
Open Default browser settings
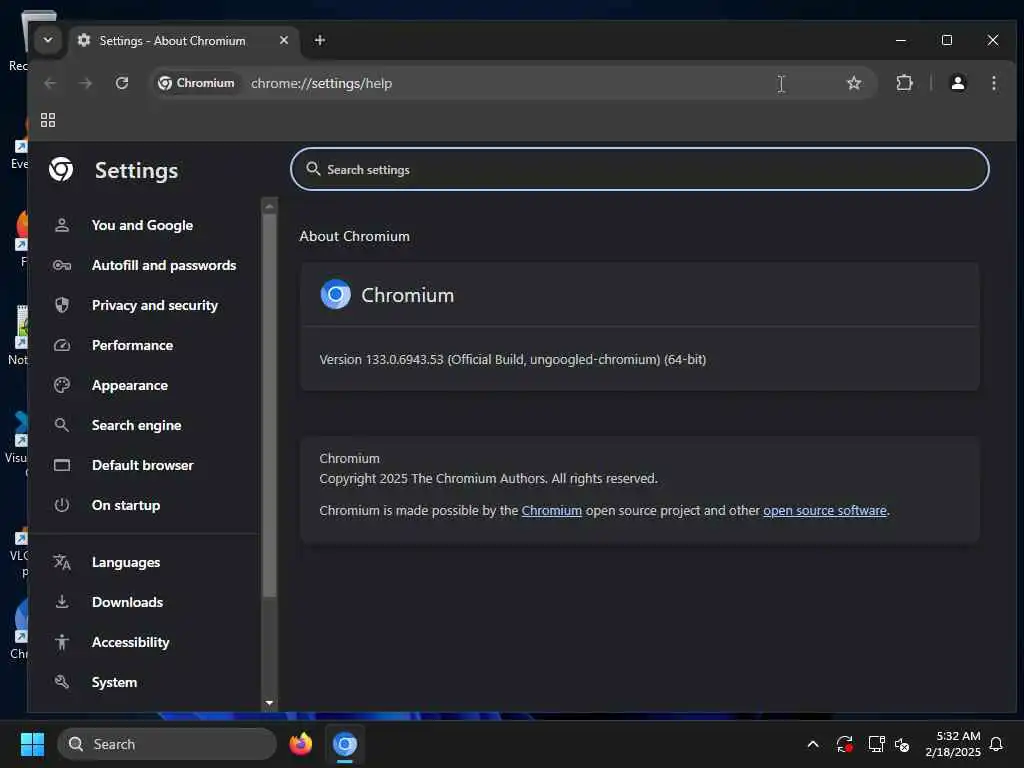point(144,465)
